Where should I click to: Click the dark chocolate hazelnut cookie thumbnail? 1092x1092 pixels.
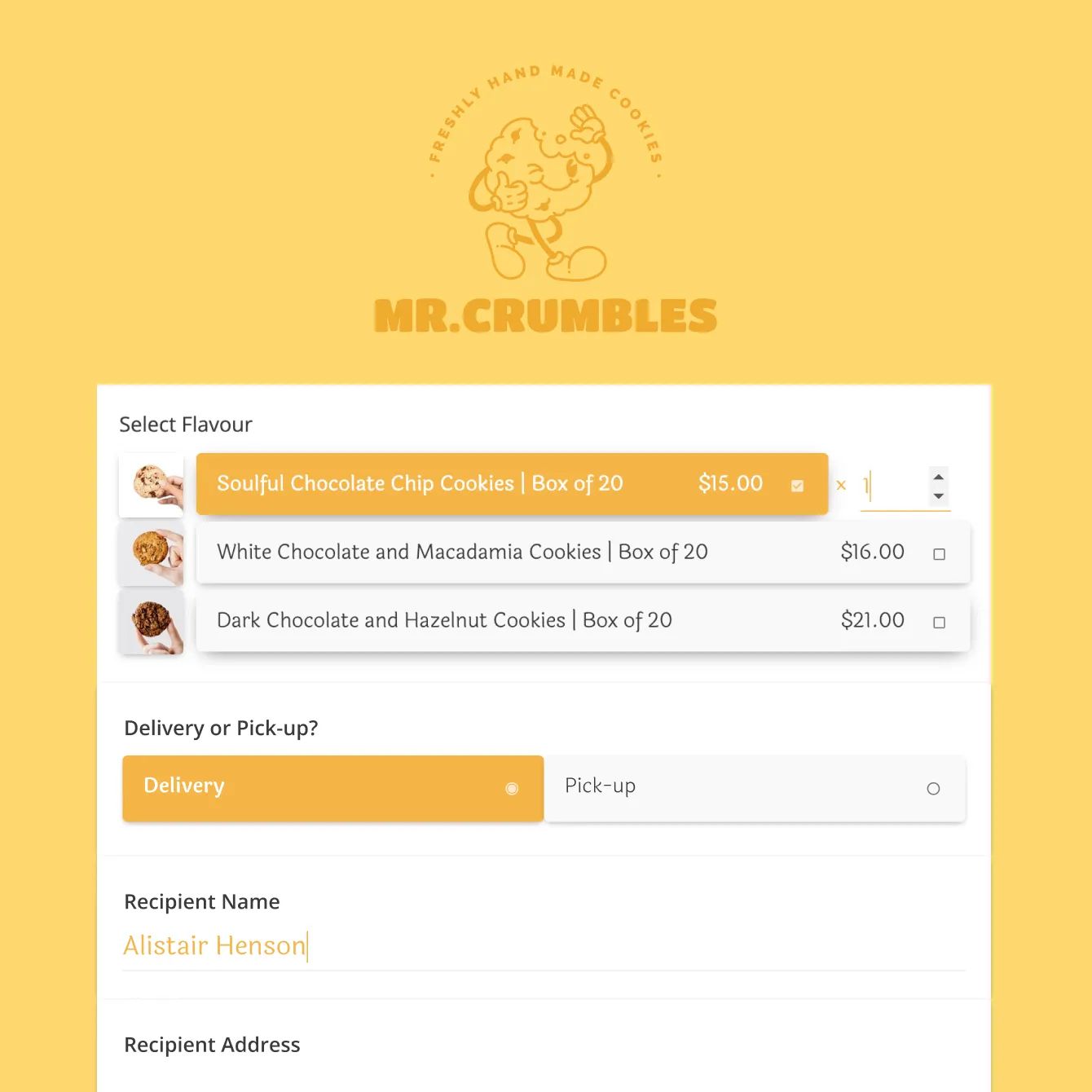click(x=152, y=621)
